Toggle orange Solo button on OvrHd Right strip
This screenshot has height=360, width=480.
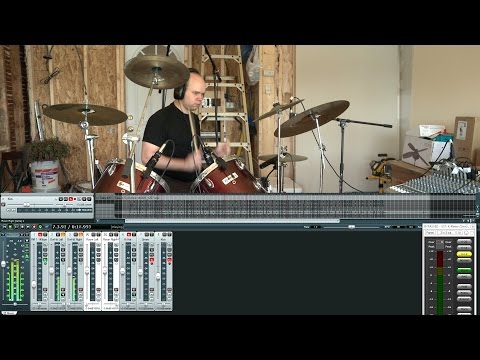(x=81, y=235)
